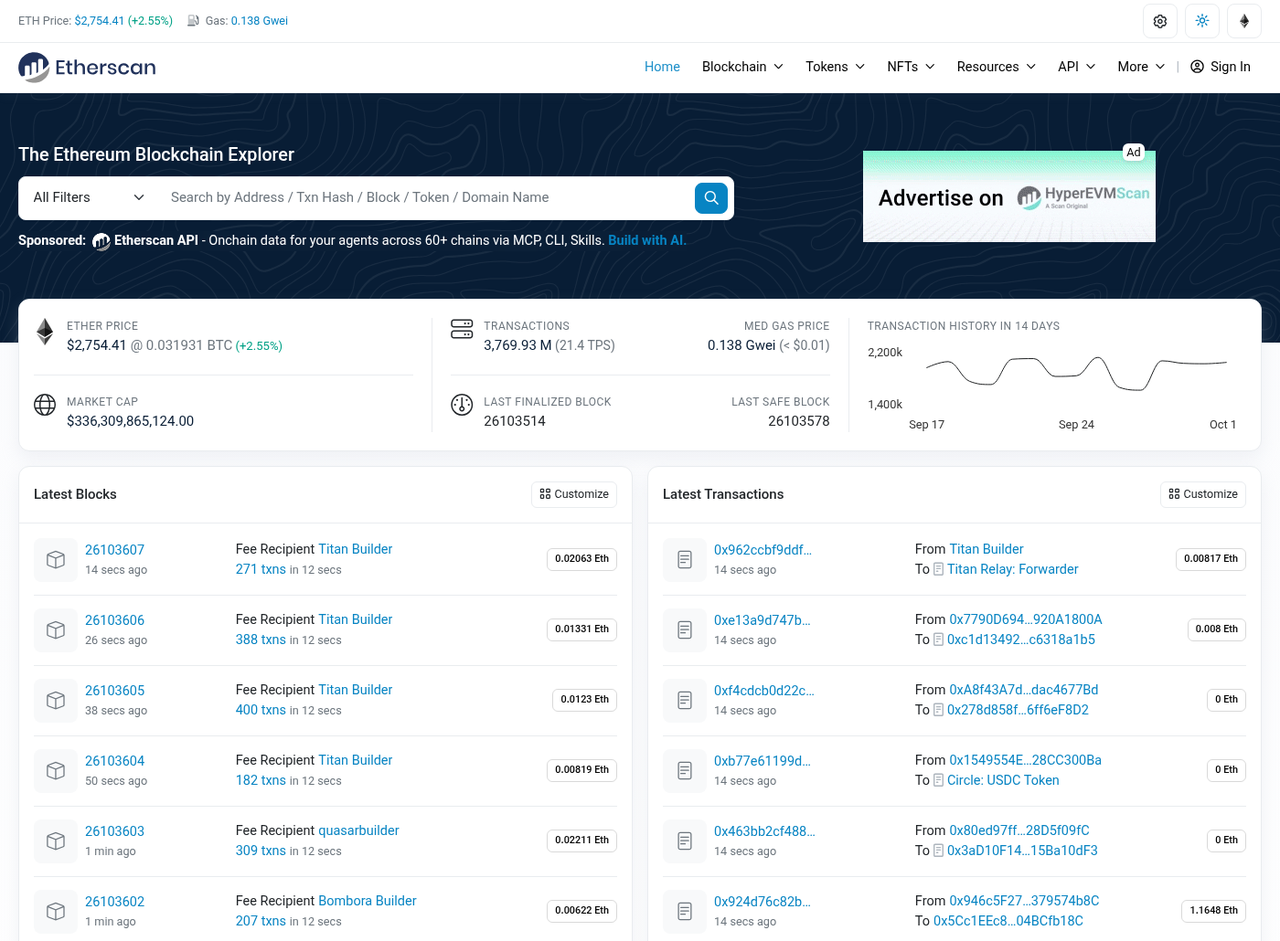
Task: Expand the Tokens menu
Action: (x=835, y=67)
